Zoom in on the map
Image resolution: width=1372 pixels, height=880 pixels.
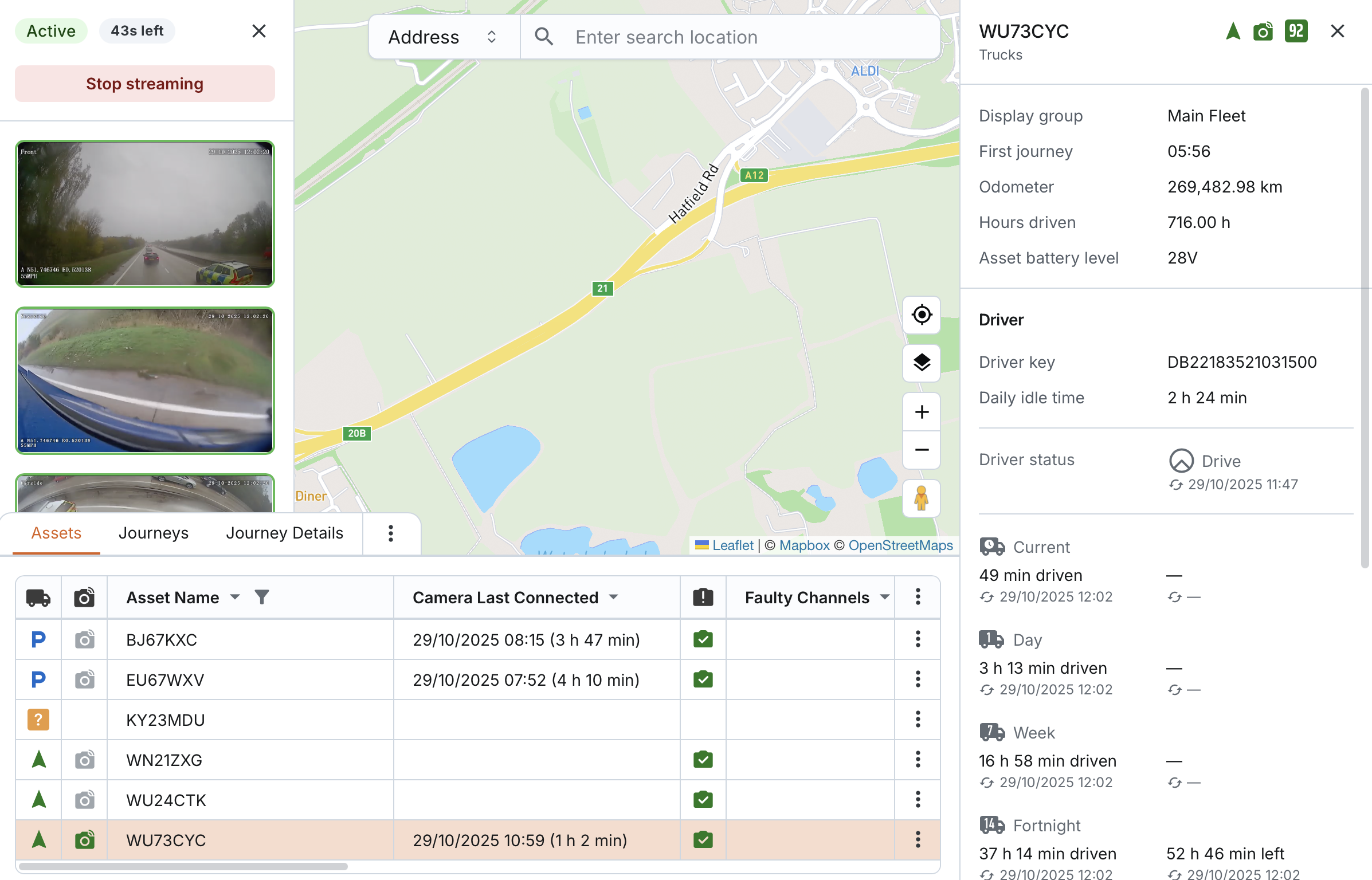point(921,412)
